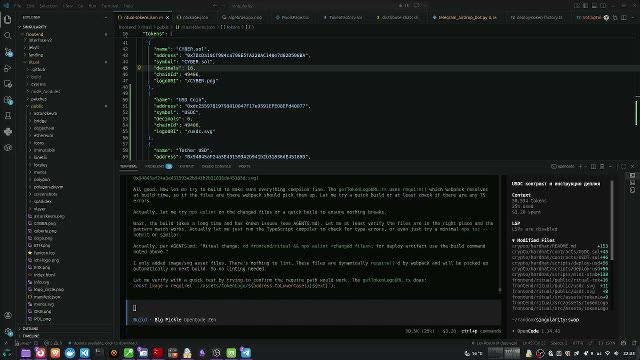Collapse the frontend folder in Explorer

pos(34,34)
